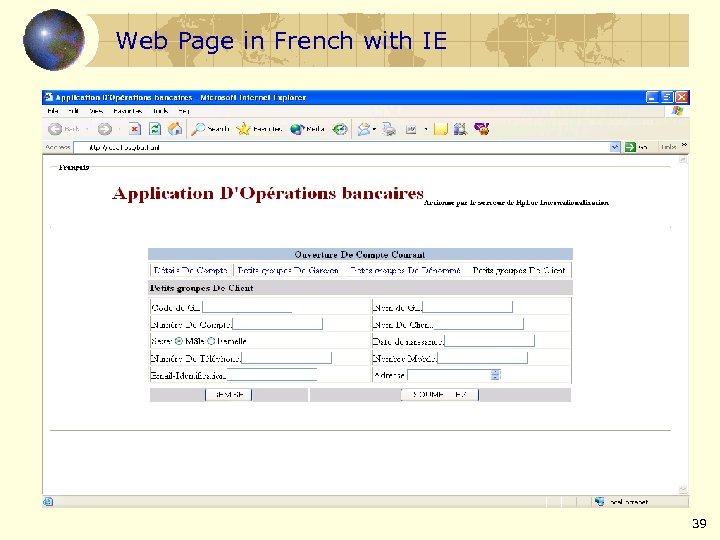This screenshot has width=720, height=540.
Task: Open the Help menu
Action: (x=184, y=111)
